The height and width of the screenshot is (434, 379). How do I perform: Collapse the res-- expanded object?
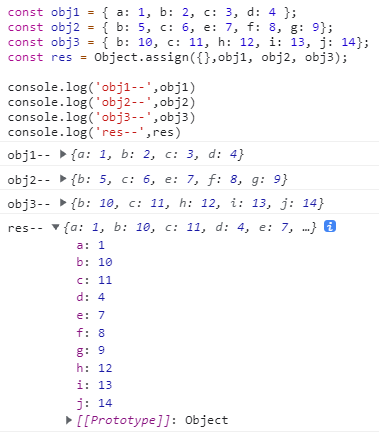(56, 227)
